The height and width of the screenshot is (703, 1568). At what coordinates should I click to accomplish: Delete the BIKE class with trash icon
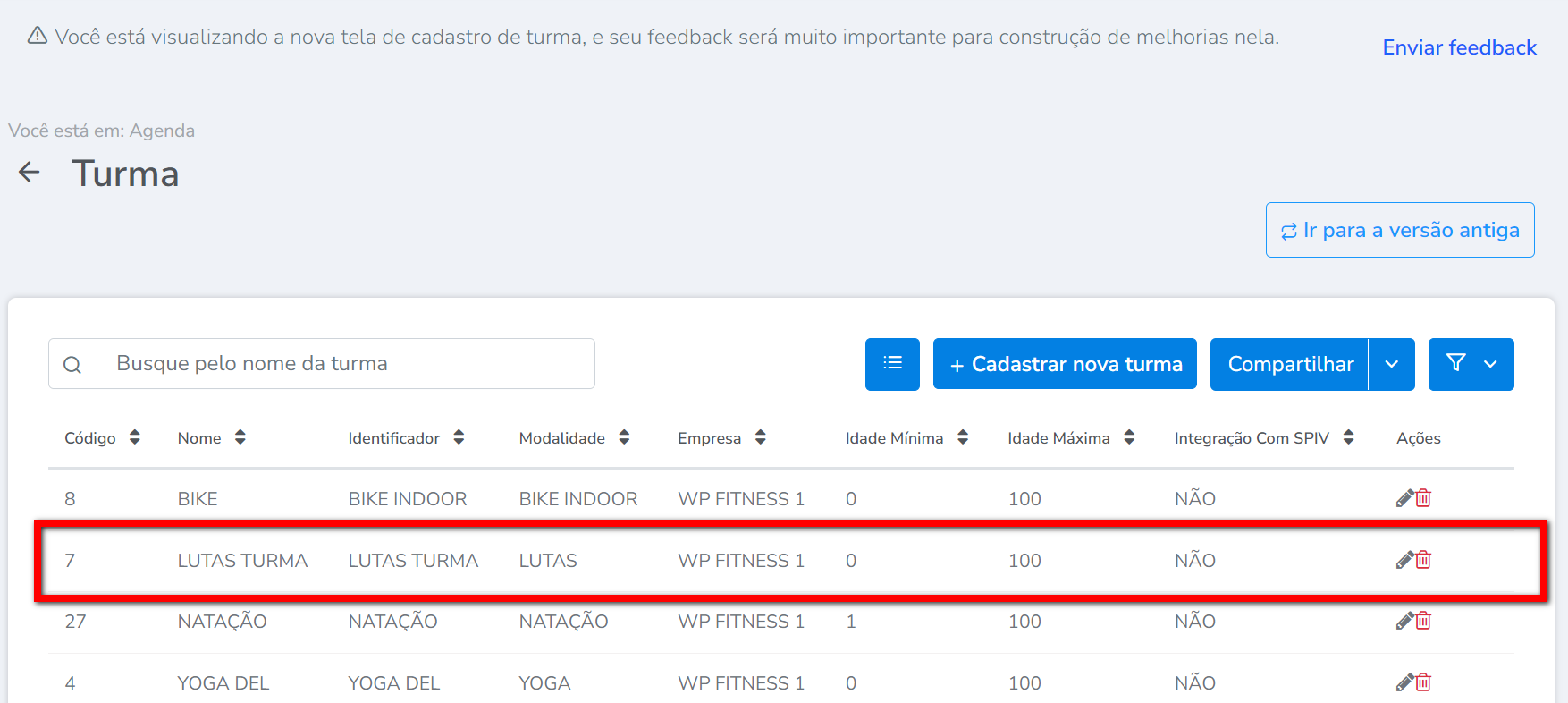coord(1423,498)
